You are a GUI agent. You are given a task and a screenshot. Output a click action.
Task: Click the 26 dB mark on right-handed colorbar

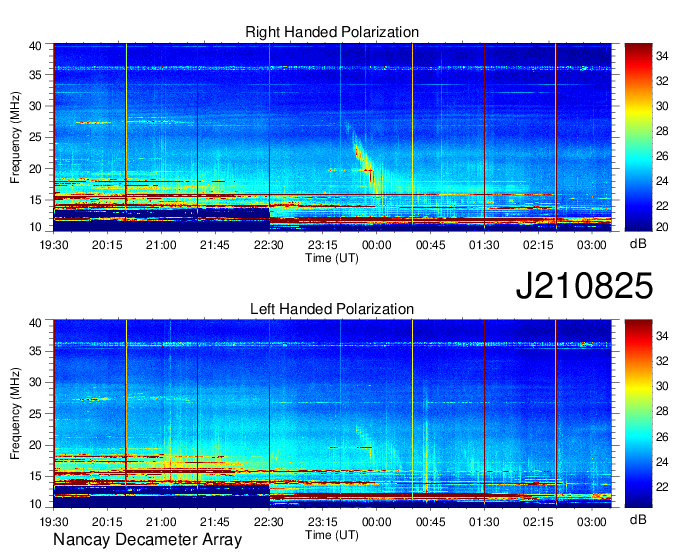(662, 156)
